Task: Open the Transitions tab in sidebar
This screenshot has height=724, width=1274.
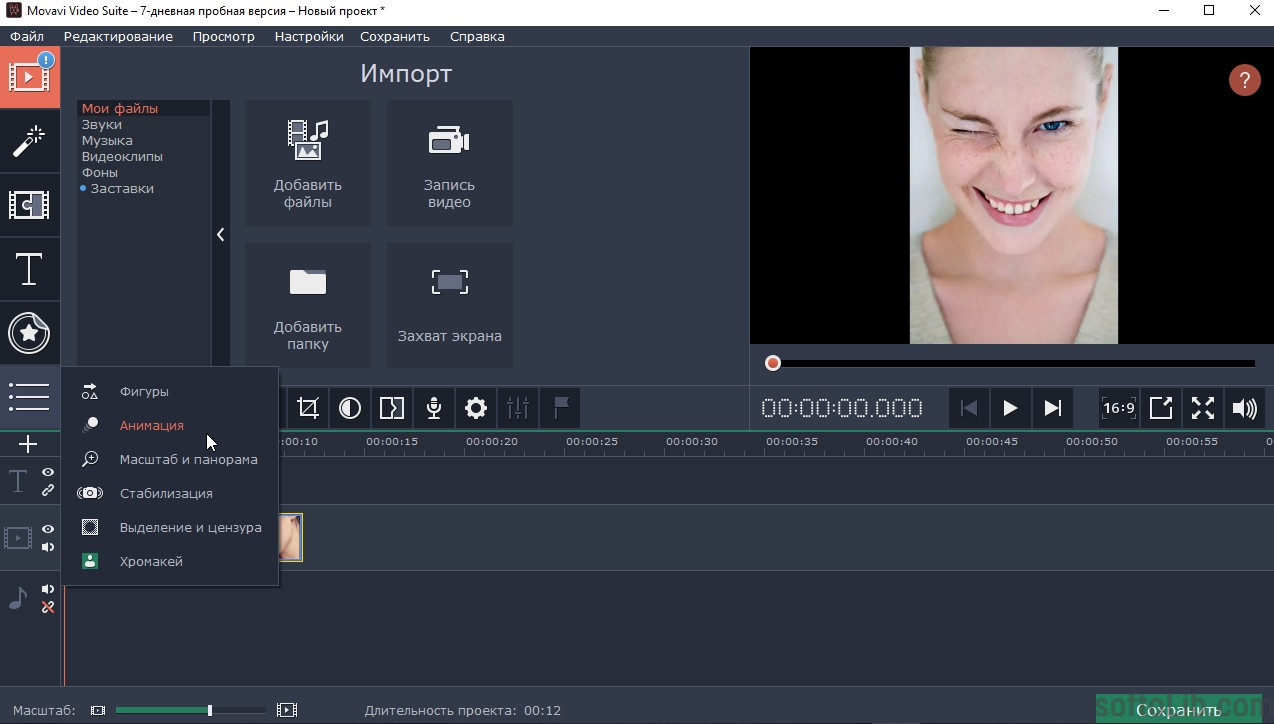Action: [x=29, y=205]
